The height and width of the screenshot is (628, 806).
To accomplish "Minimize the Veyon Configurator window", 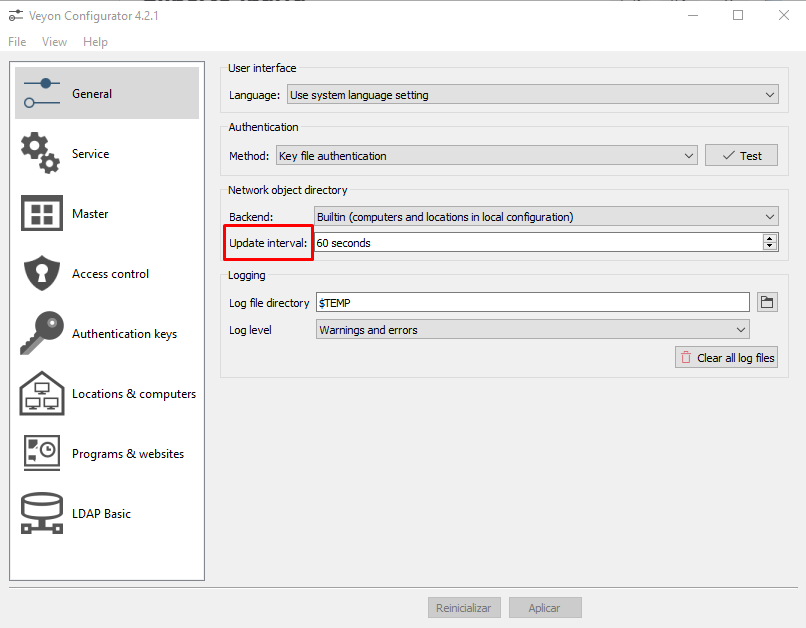I will pos(693,15).
